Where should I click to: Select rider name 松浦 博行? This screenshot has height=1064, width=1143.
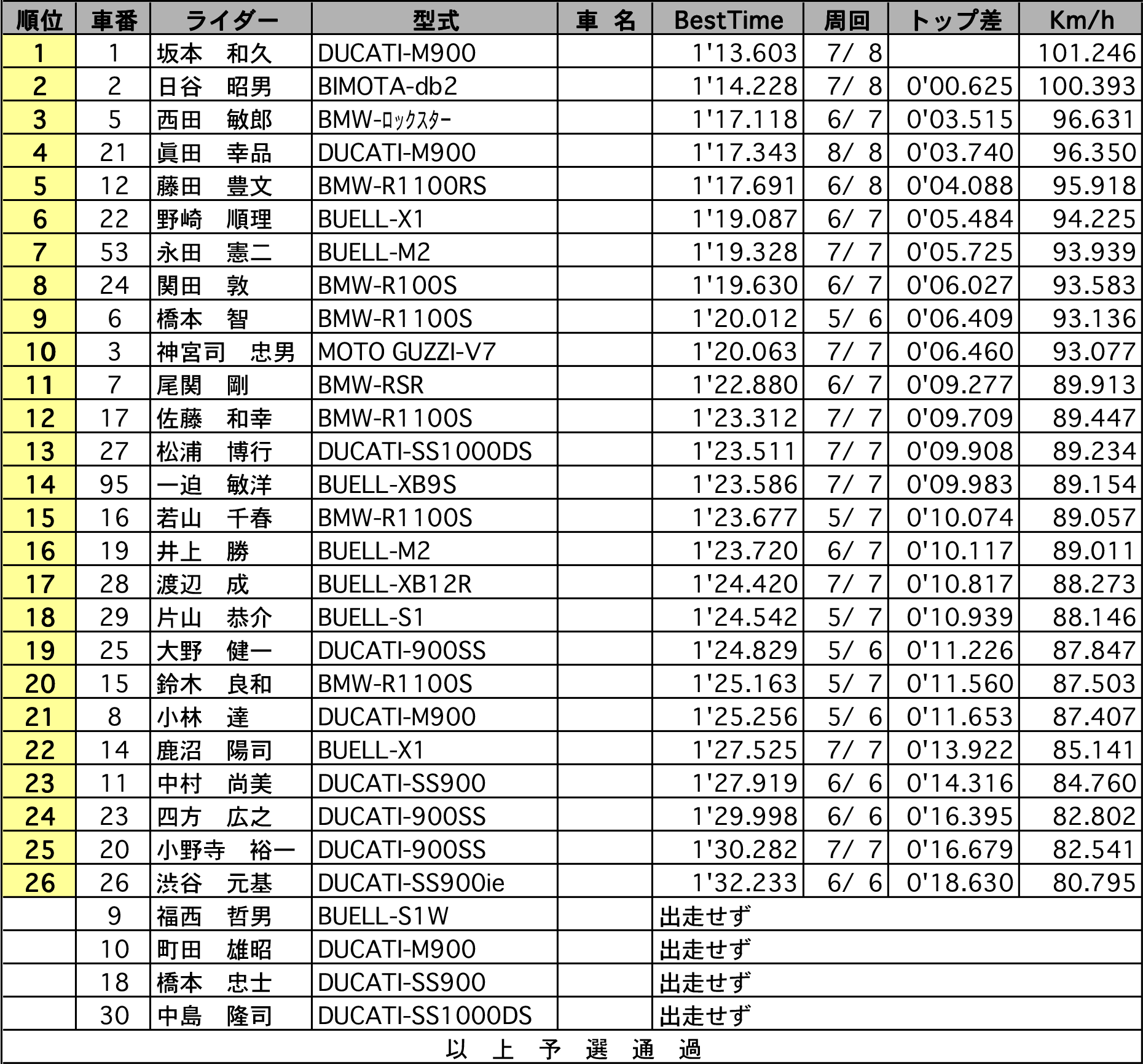tap(214, 451)
